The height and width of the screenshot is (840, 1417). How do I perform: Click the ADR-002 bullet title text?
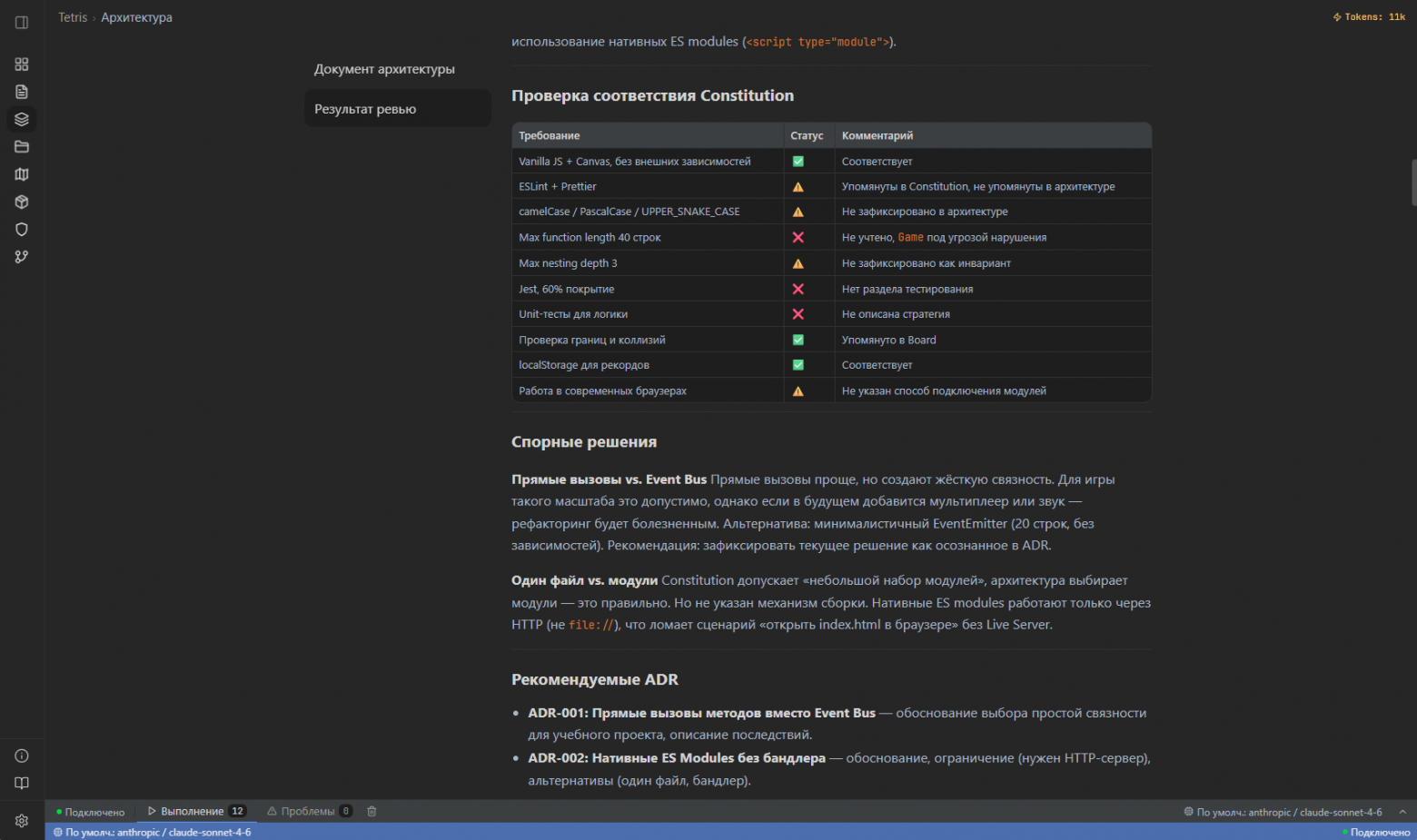pos(677,757)
